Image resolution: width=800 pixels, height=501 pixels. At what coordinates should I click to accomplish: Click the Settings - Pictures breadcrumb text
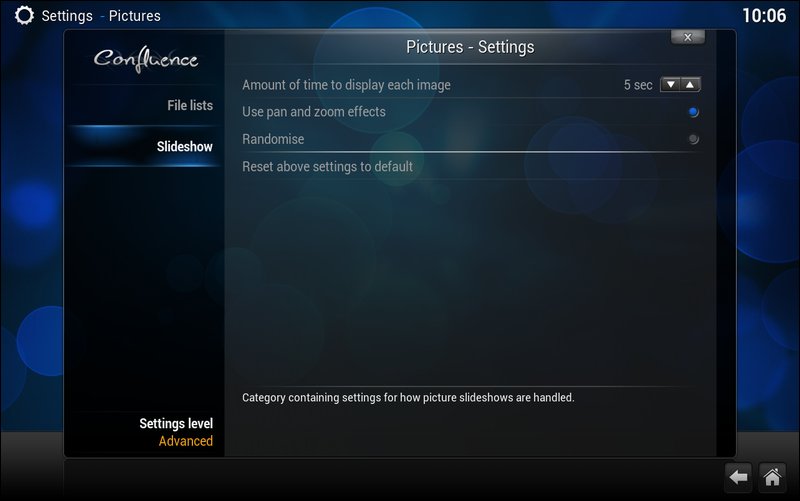(x=100, y=16)
